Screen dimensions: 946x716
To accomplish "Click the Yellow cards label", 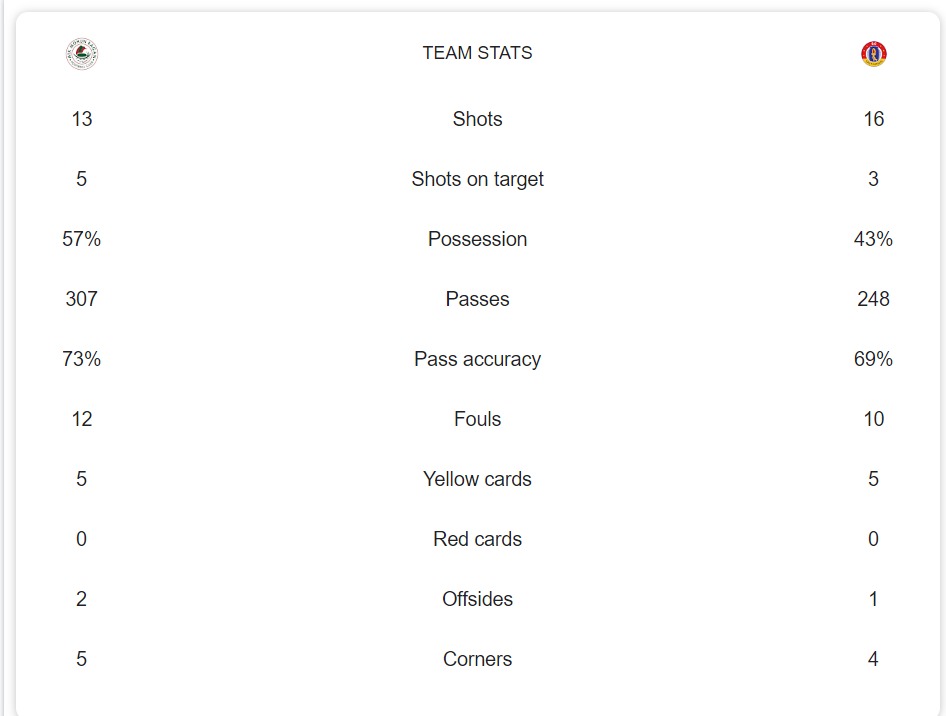I will click(477, 479).
